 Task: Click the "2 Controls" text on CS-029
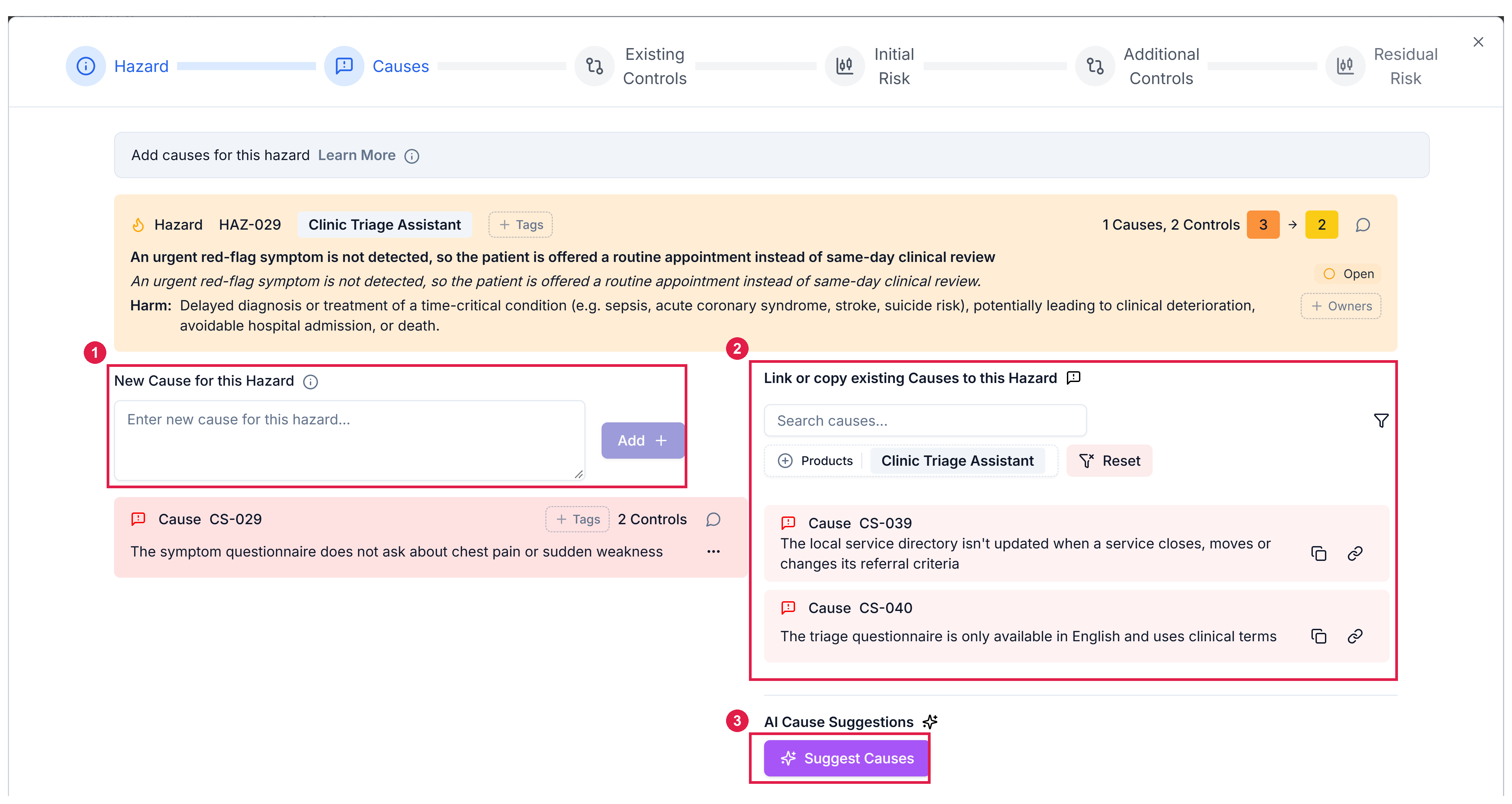[x=651, y=520]
